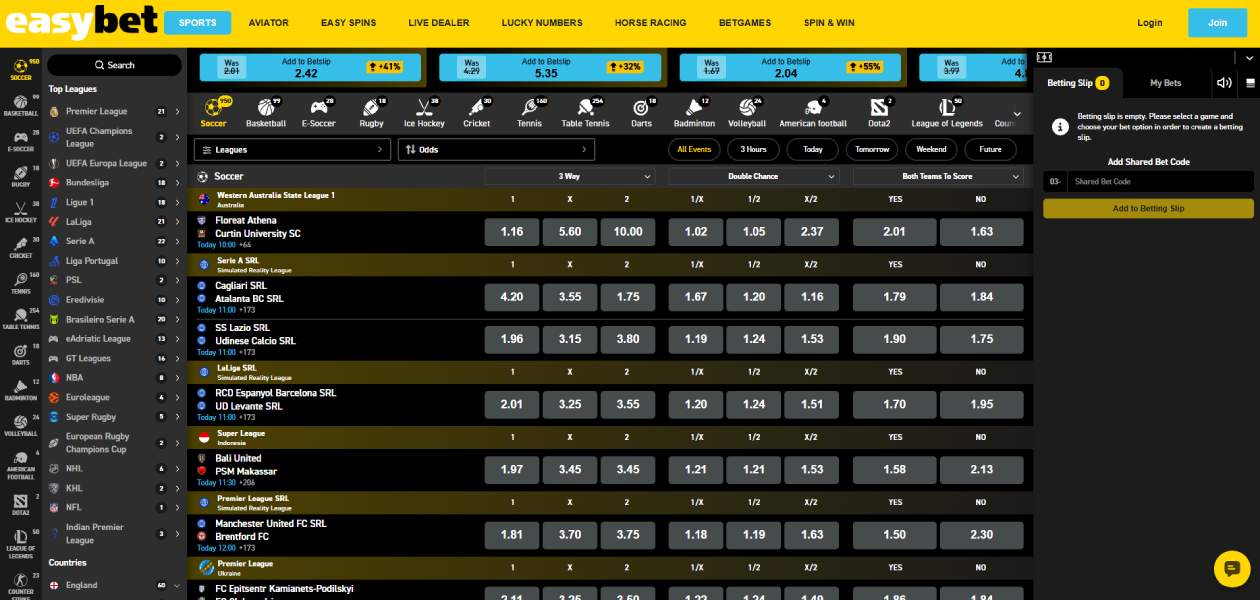The image size is (1260, 600).
Task: Pick Manchester United FC SRL BTTS No 2.30
Action: [982, 535]
